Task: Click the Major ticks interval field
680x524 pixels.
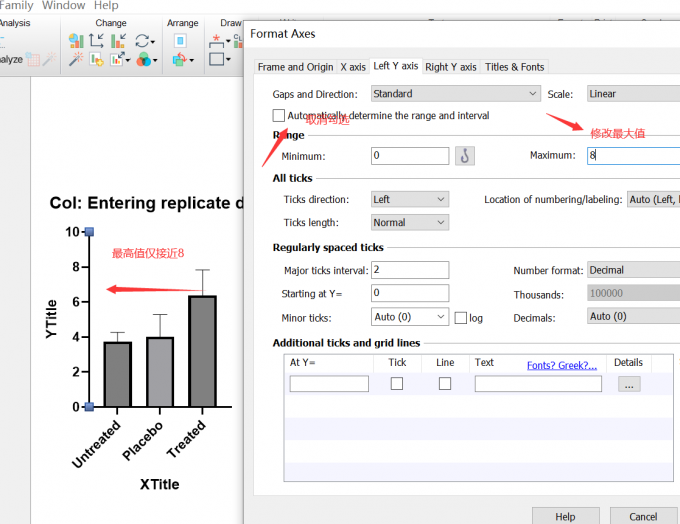Action: coord(410,270)
